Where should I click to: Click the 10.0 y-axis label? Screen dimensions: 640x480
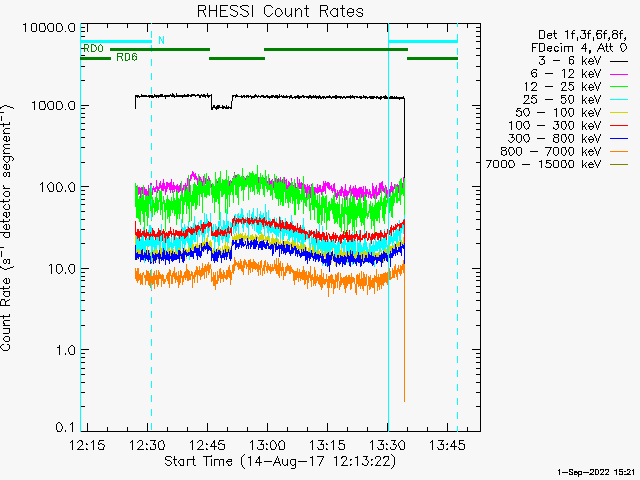pos(62,269)
